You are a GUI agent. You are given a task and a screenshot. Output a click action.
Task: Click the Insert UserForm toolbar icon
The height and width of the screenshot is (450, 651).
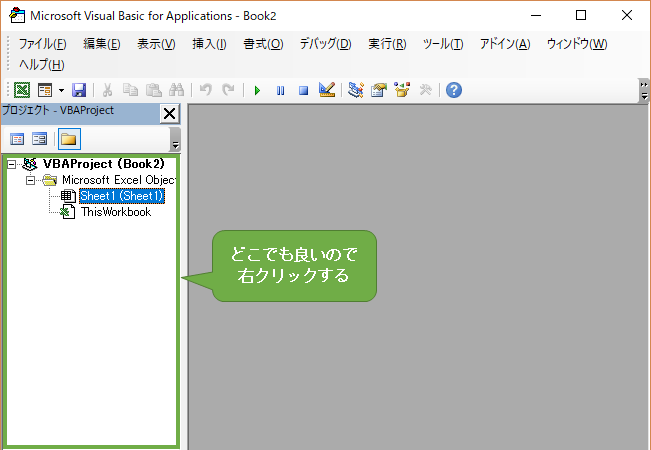tap(45, 90)
